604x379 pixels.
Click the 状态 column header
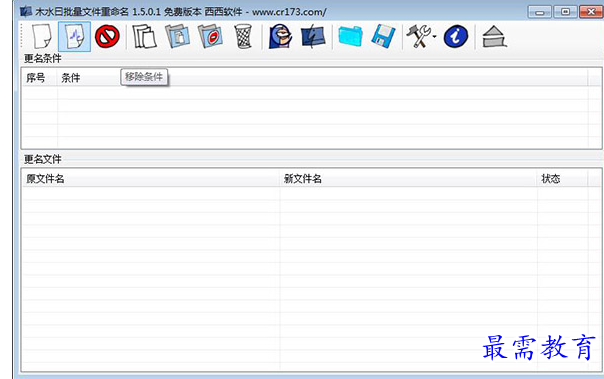coord(563,179)
